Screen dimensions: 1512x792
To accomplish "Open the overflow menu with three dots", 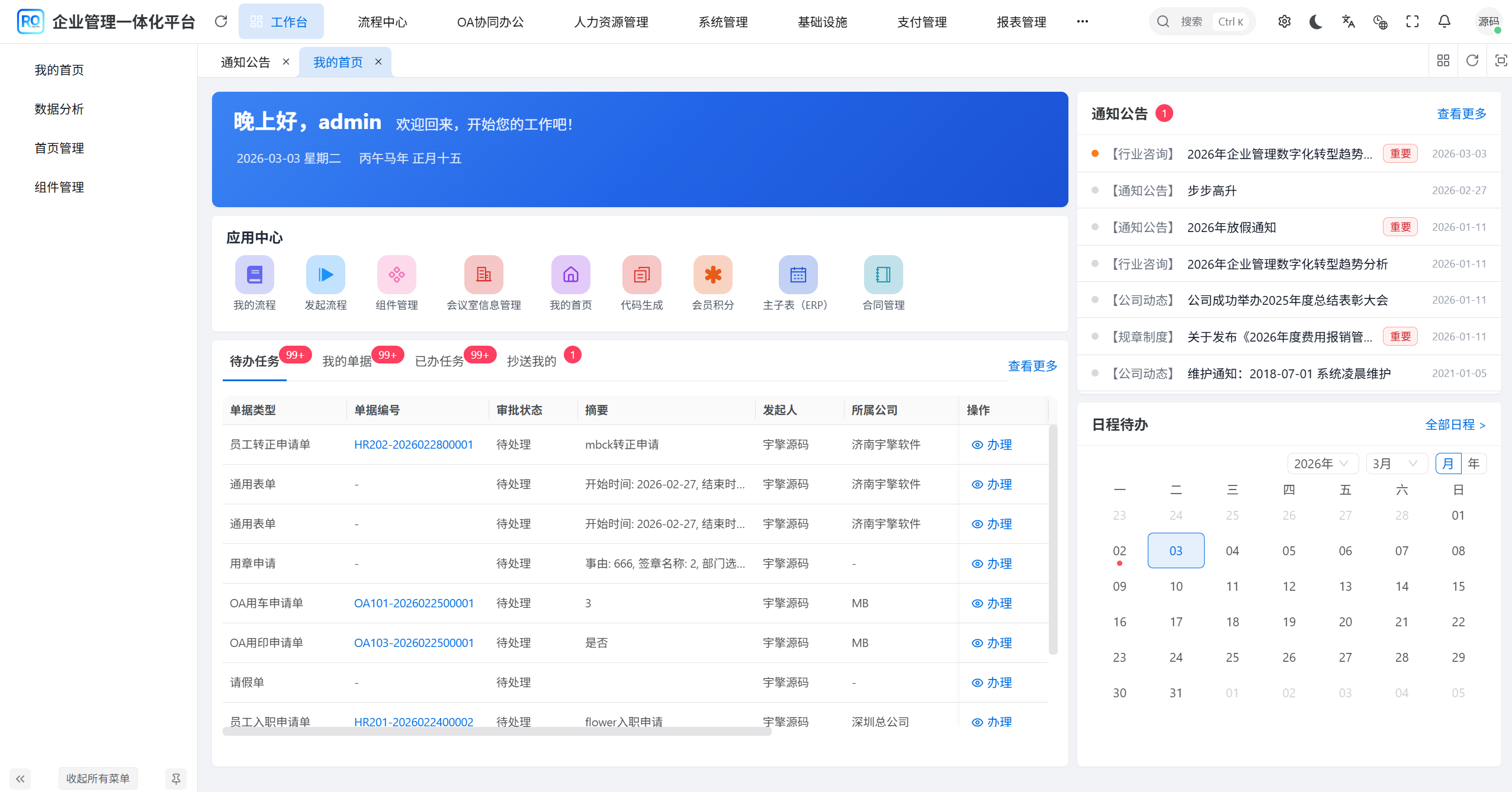I will 1083,21.
